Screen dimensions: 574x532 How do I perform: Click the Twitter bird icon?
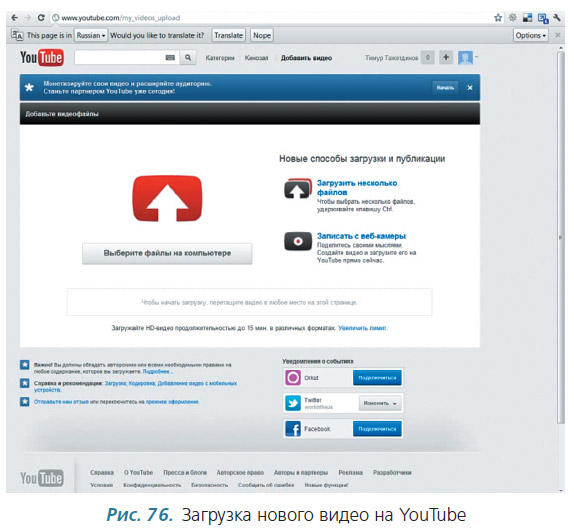tap(293, 403)
